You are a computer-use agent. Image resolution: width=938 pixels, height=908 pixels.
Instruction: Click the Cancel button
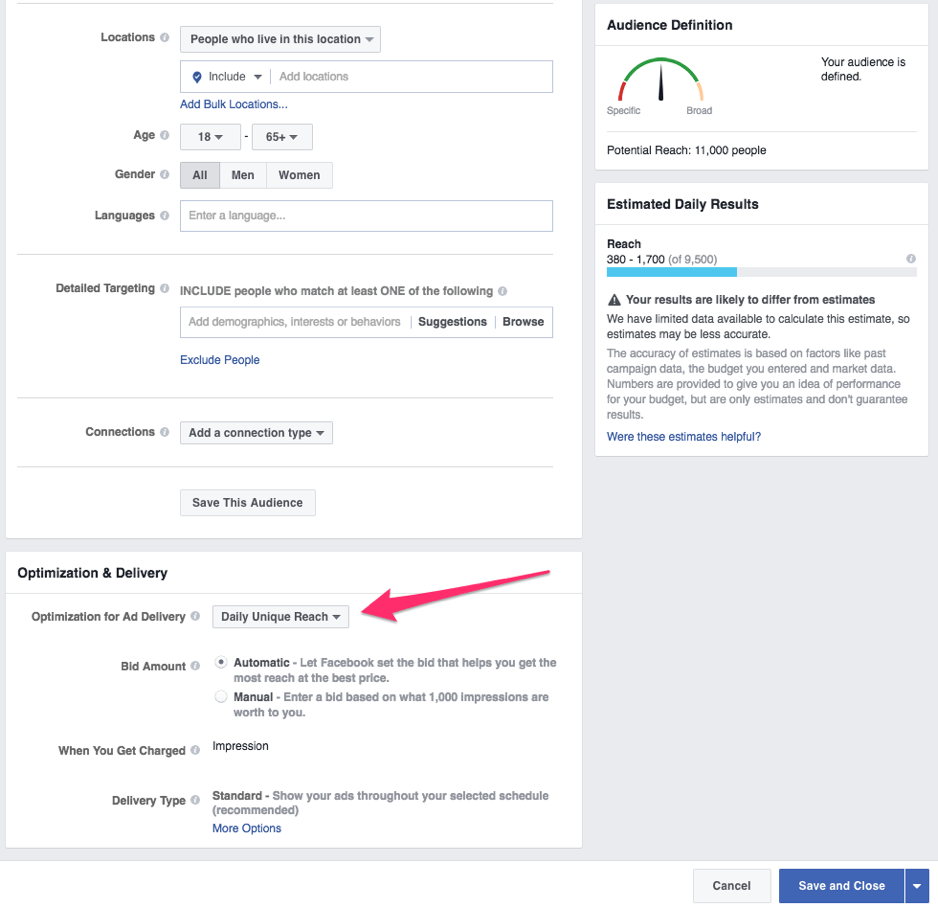pos(732,886)
